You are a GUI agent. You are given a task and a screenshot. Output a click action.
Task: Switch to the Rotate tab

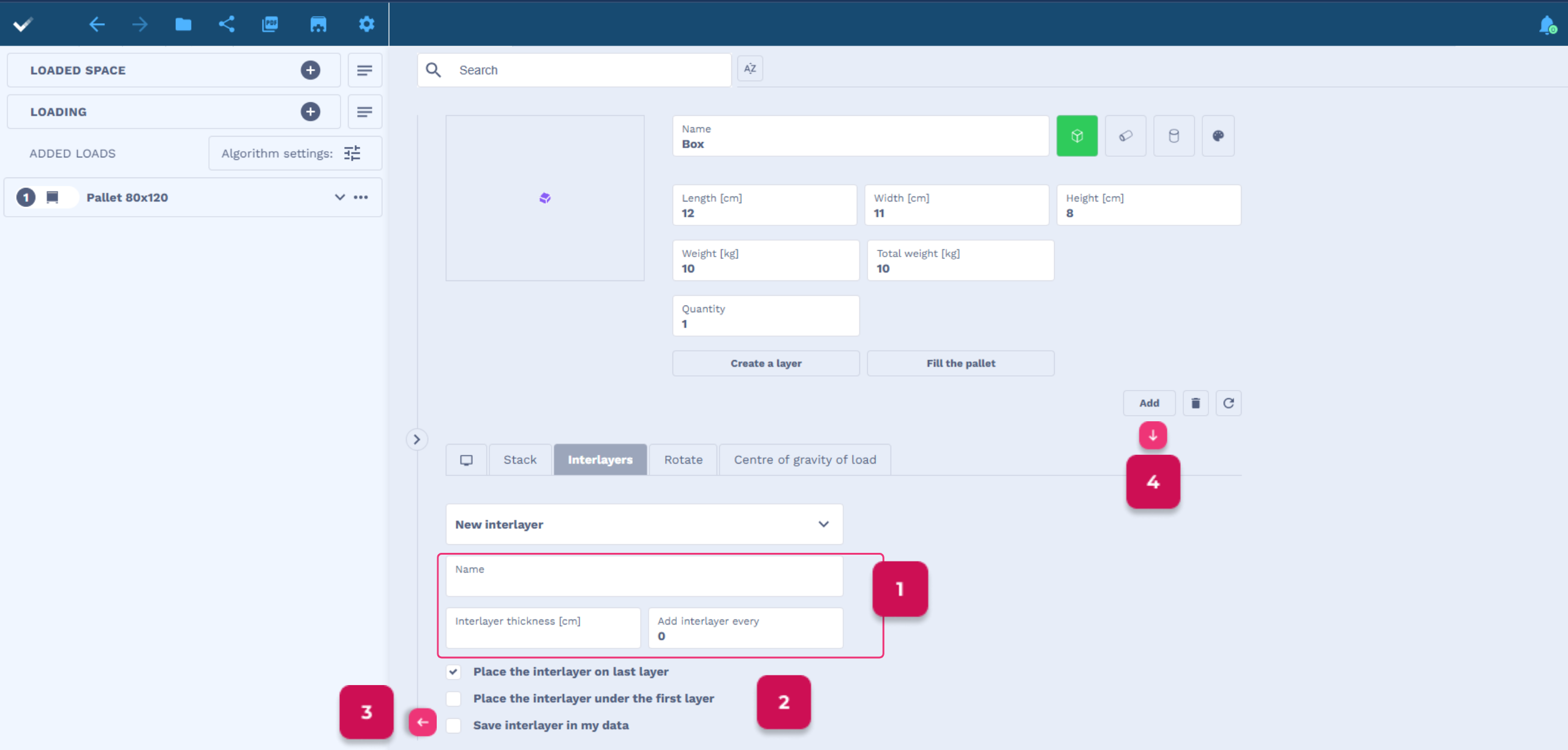(x=683, y=460)
